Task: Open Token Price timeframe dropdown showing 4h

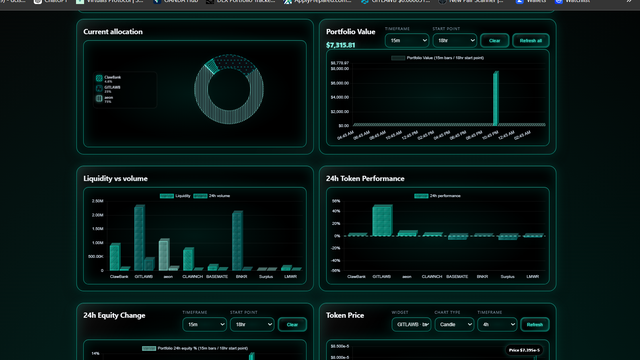Action: click(x=497, y=324)
